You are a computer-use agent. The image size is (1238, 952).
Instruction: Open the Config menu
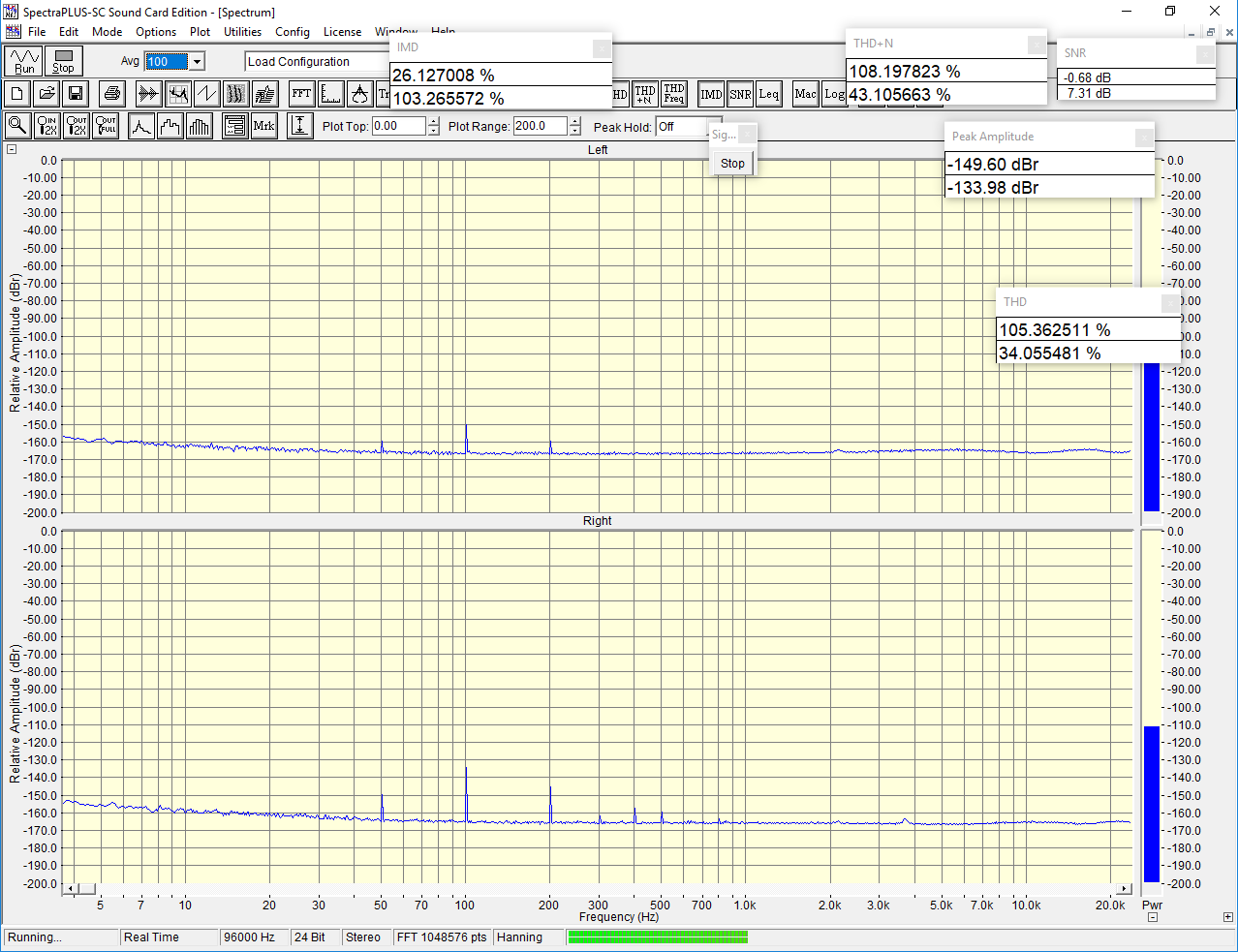(x=292, y=32)
